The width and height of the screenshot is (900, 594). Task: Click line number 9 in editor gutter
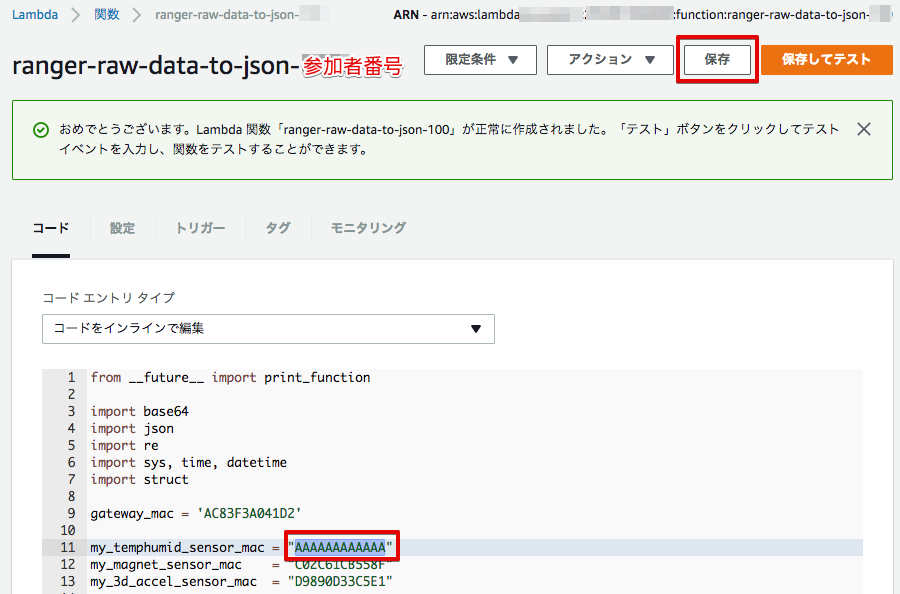click(71, 513)
